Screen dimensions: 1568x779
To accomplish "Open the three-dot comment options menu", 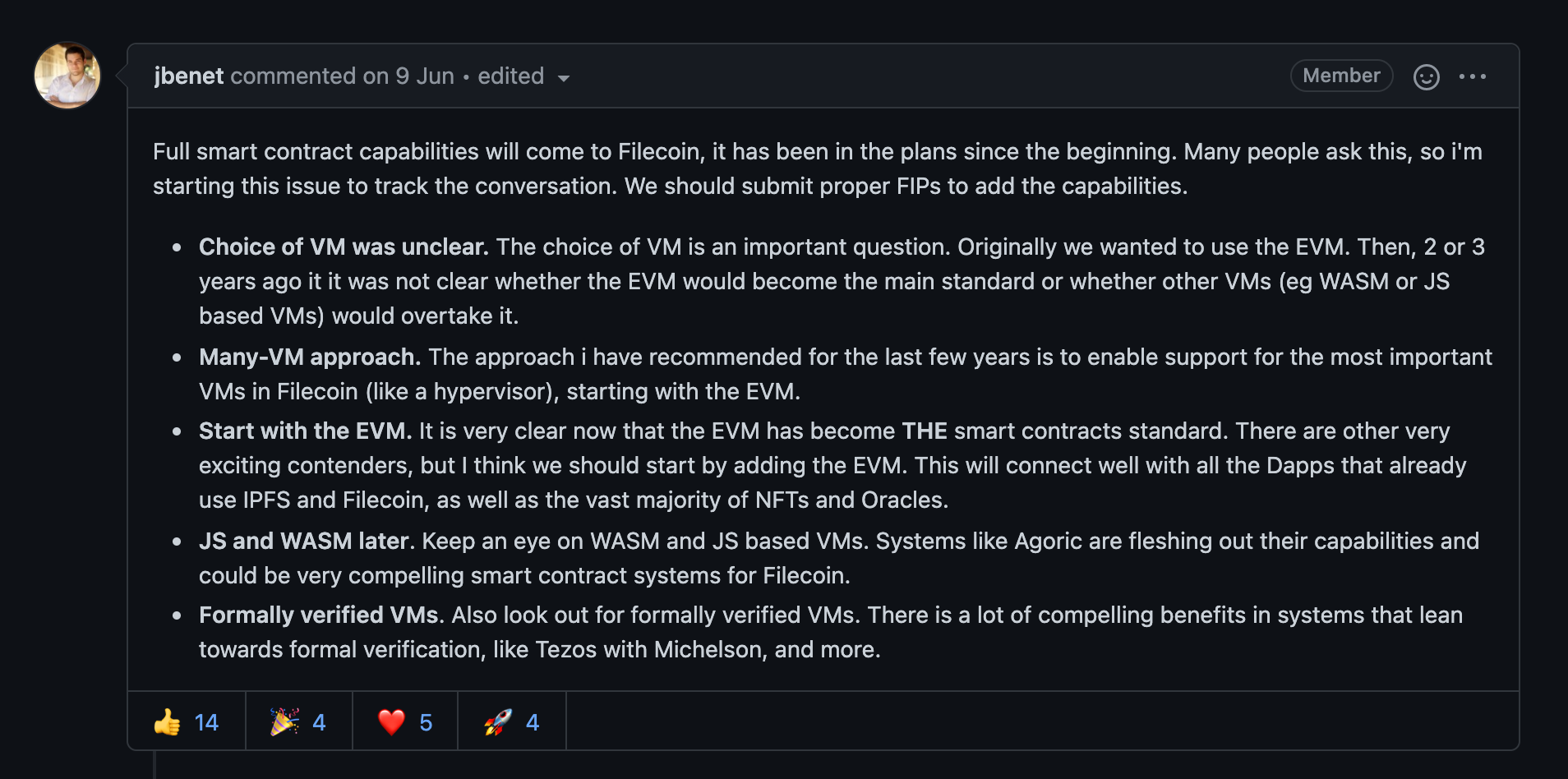I will (x=1472, y=76).
